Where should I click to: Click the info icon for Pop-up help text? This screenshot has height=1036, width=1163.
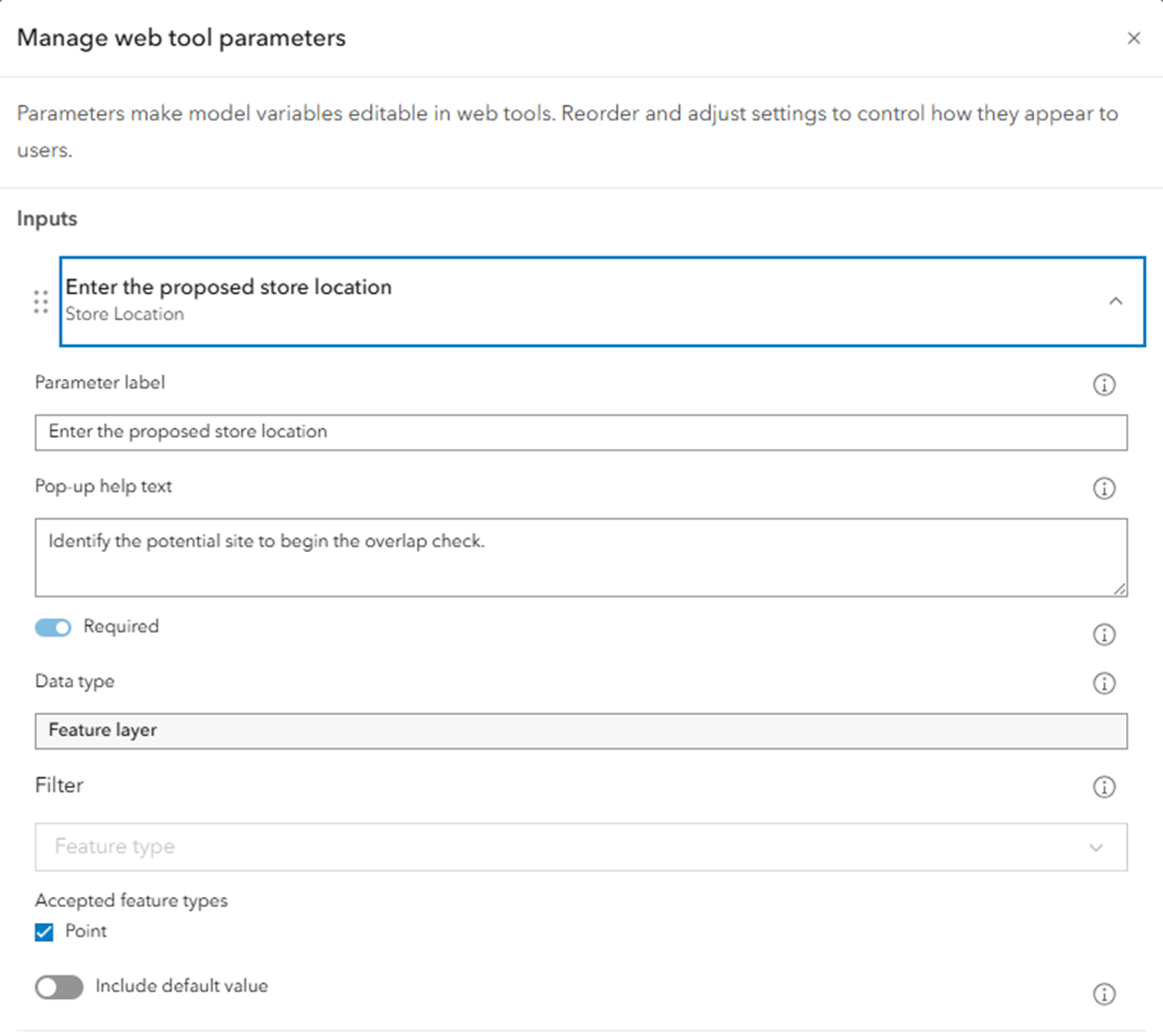[x=1103, y=488]
